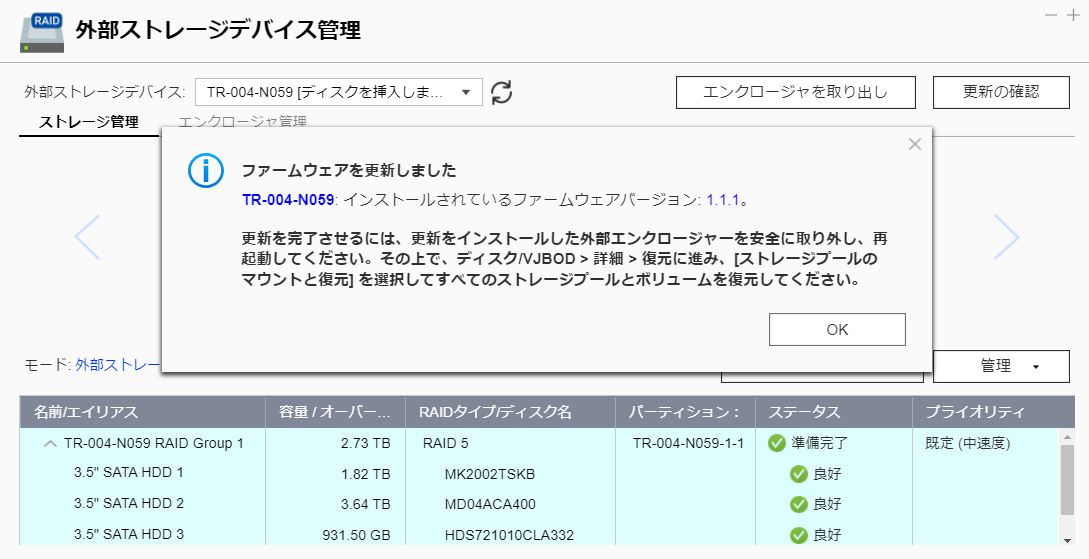
Task: Open the 管理 dropdown button
Action: pyautogui.click(x=1001, y=366)
